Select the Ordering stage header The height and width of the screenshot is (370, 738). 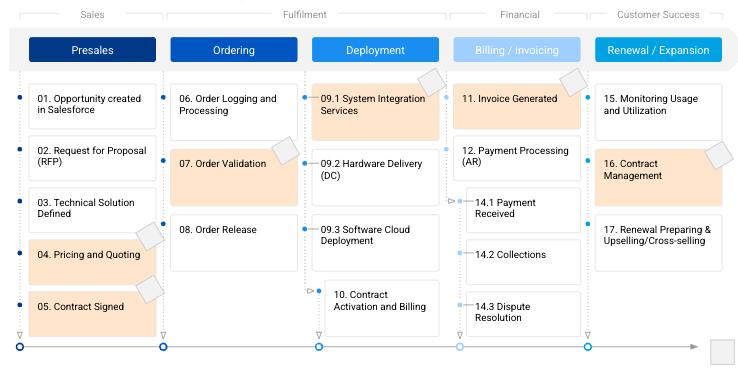(234, 50)
